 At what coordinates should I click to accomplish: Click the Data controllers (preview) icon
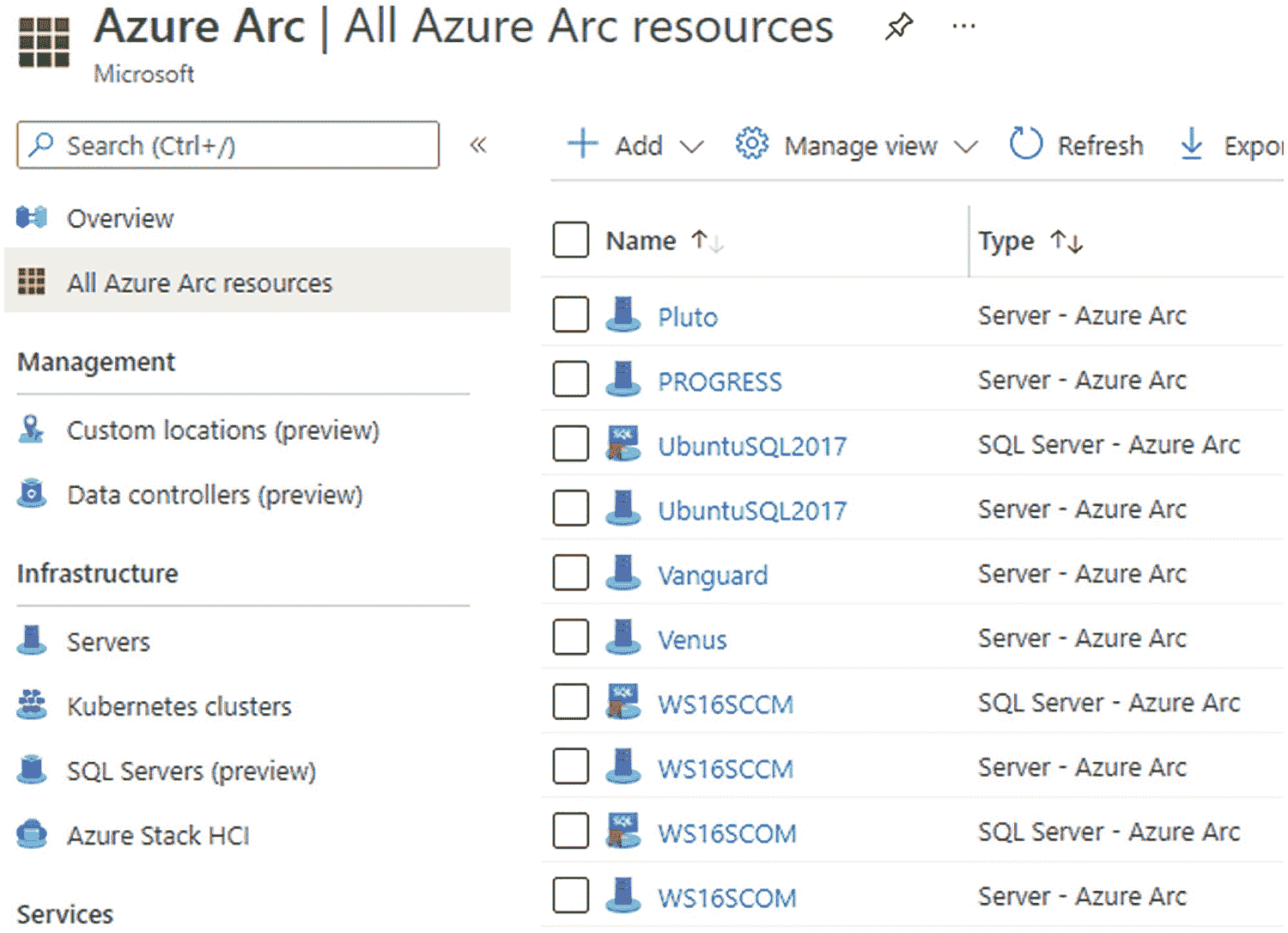coord(33,494)
